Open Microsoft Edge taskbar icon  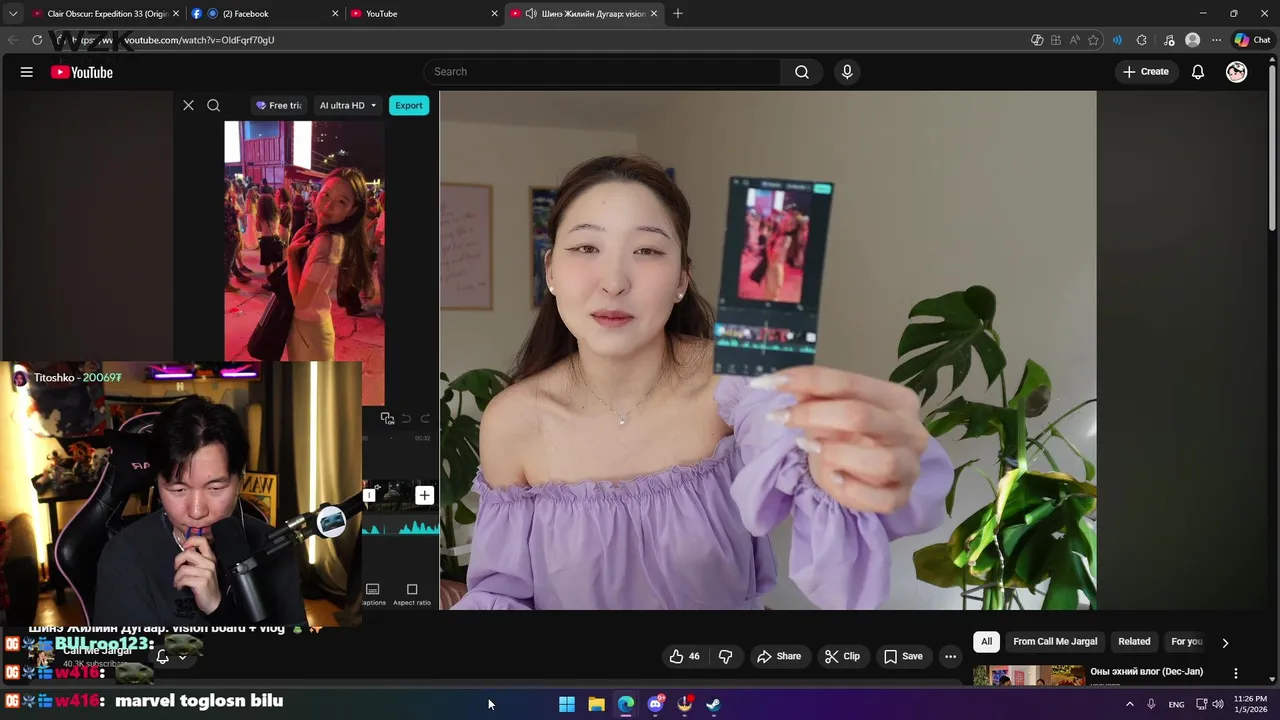pos(626,704)
